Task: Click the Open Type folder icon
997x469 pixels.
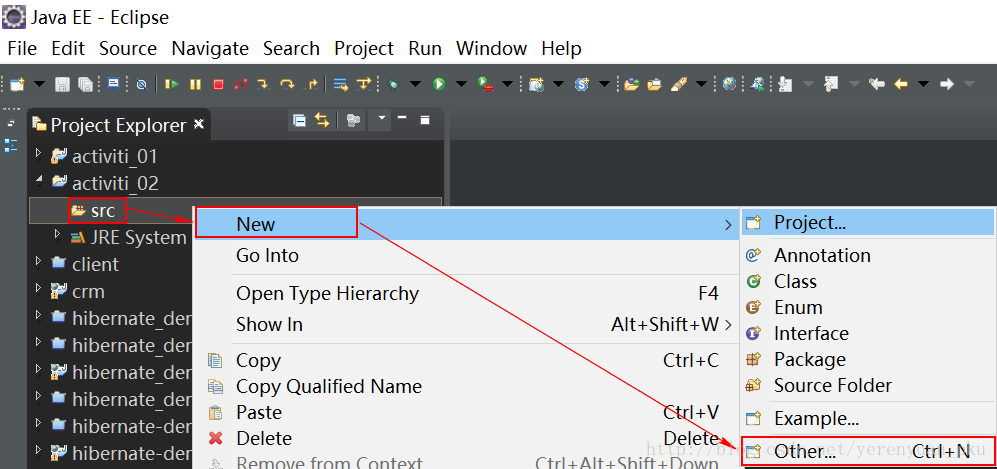Action: tap(631, 84)
